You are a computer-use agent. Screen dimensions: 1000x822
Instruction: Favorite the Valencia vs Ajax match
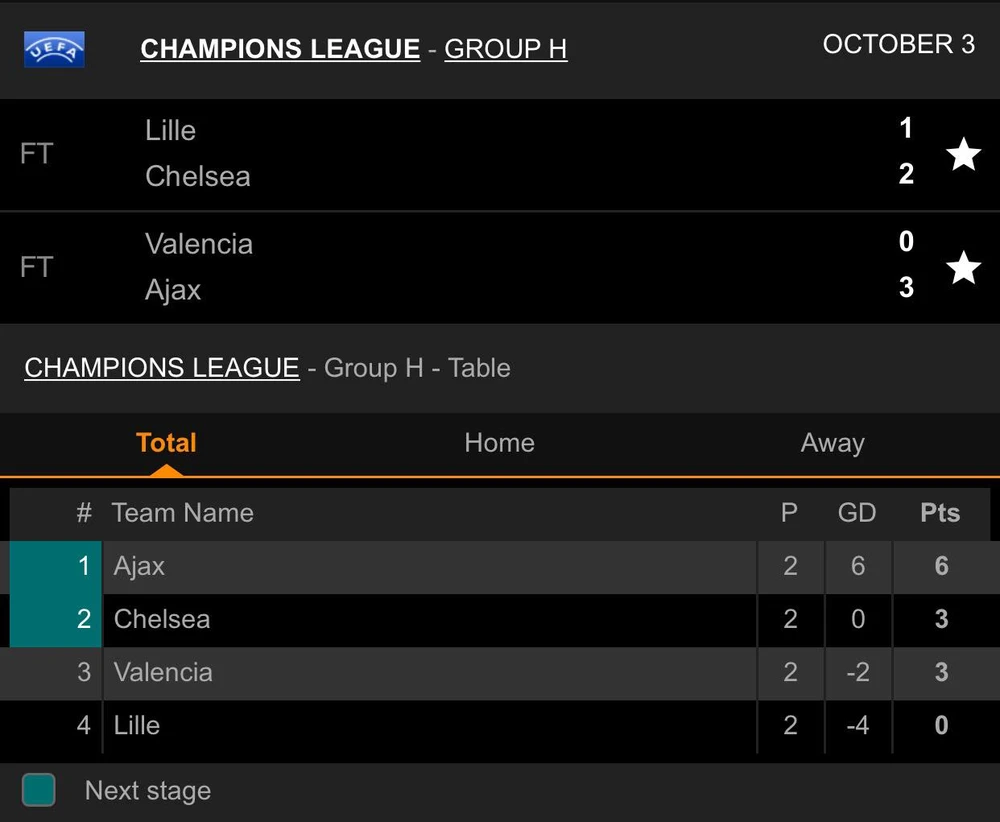pos(963,267)
